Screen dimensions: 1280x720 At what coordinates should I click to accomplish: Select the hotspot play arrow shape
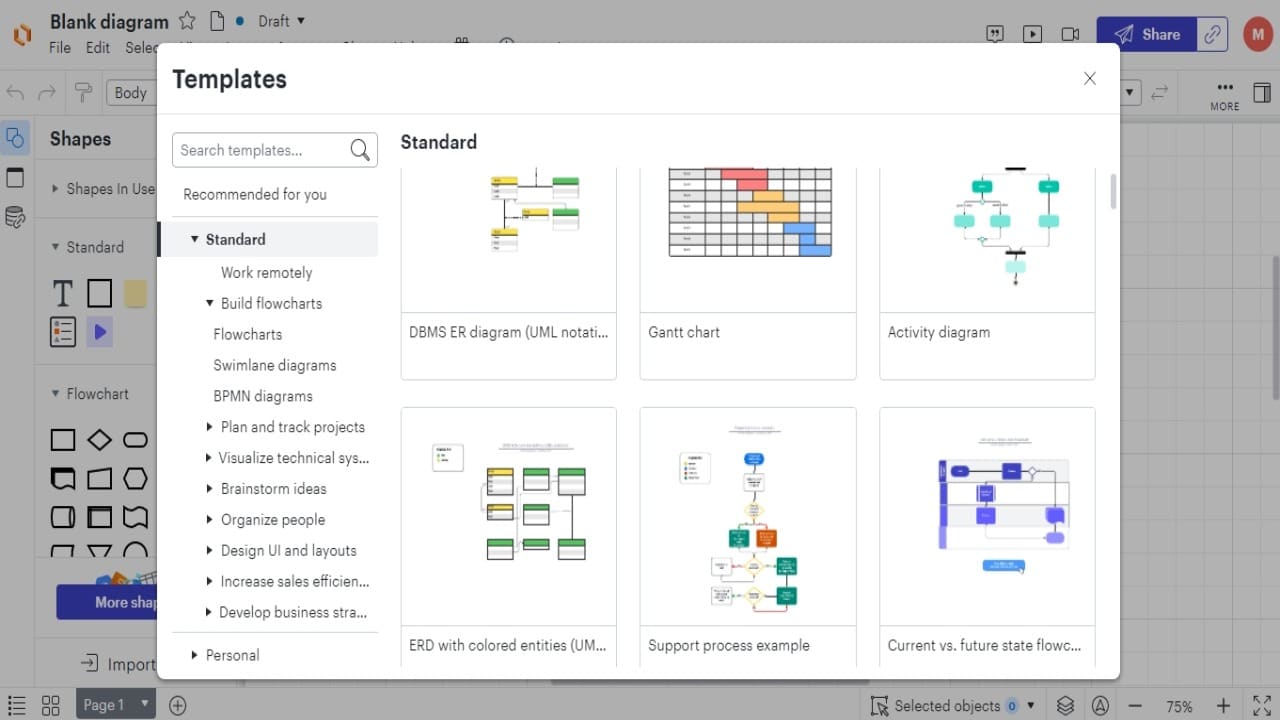(99, 332)
